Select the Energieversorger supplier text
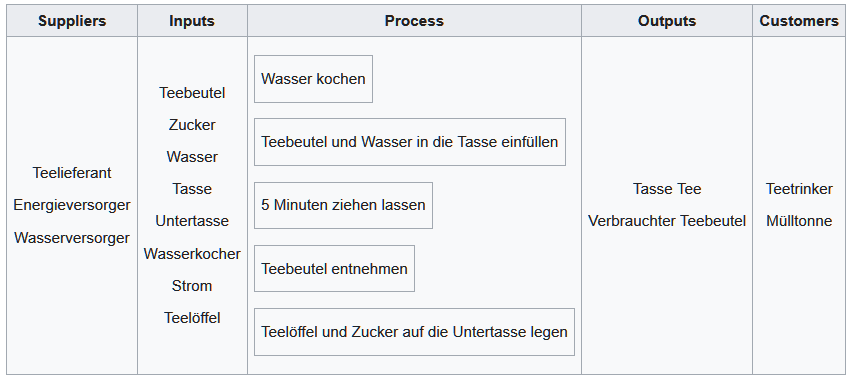 [x=72, y=205]
